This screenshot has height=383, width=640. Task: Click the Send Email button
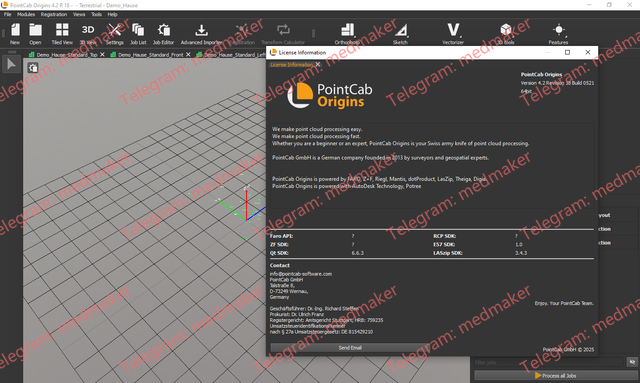click(350, 347)
